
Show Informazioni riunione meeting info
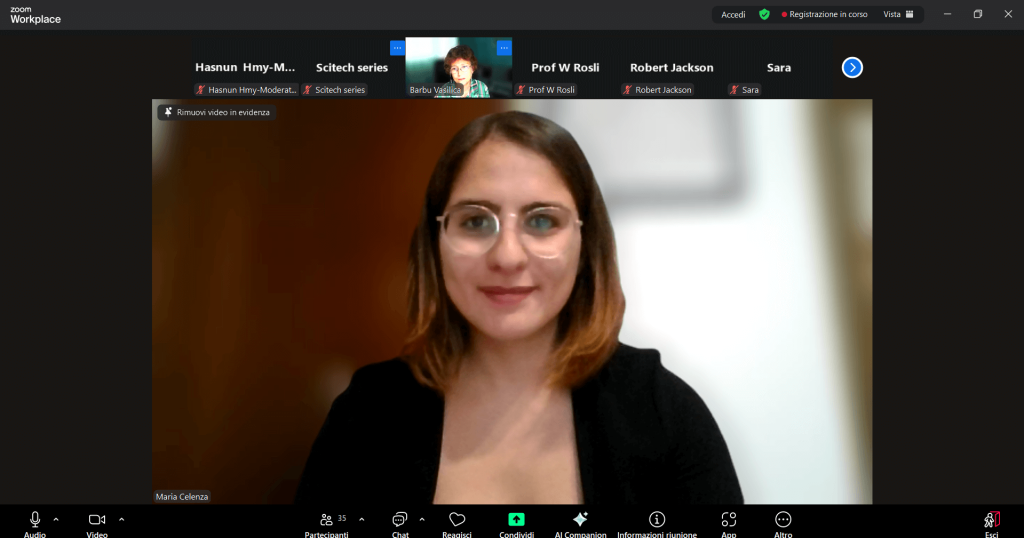point(657,520)
